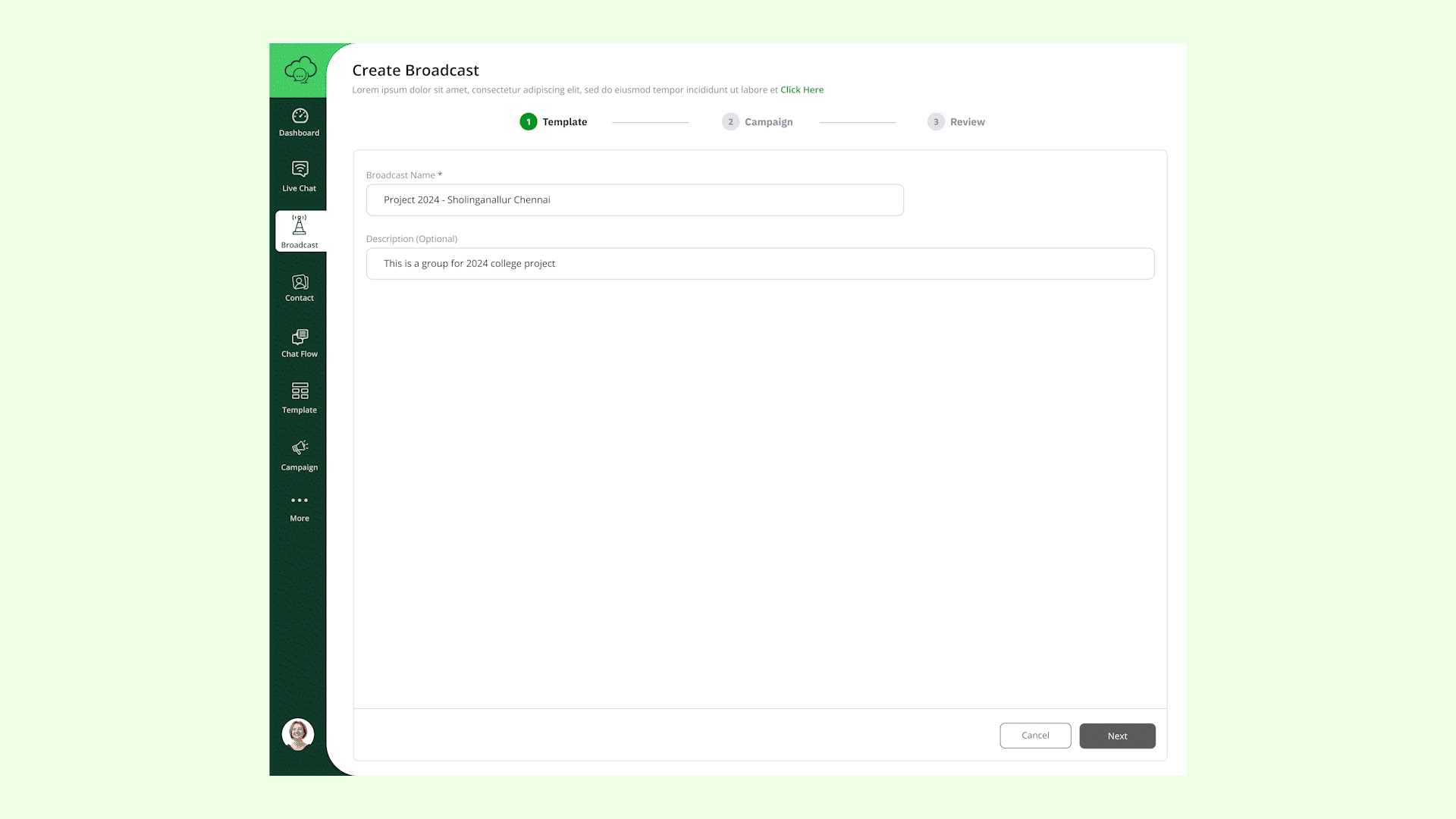The height and width of the screenshot is (819, 1456).
Task: Click the step 2 number circle
Action: click(730, 122)
